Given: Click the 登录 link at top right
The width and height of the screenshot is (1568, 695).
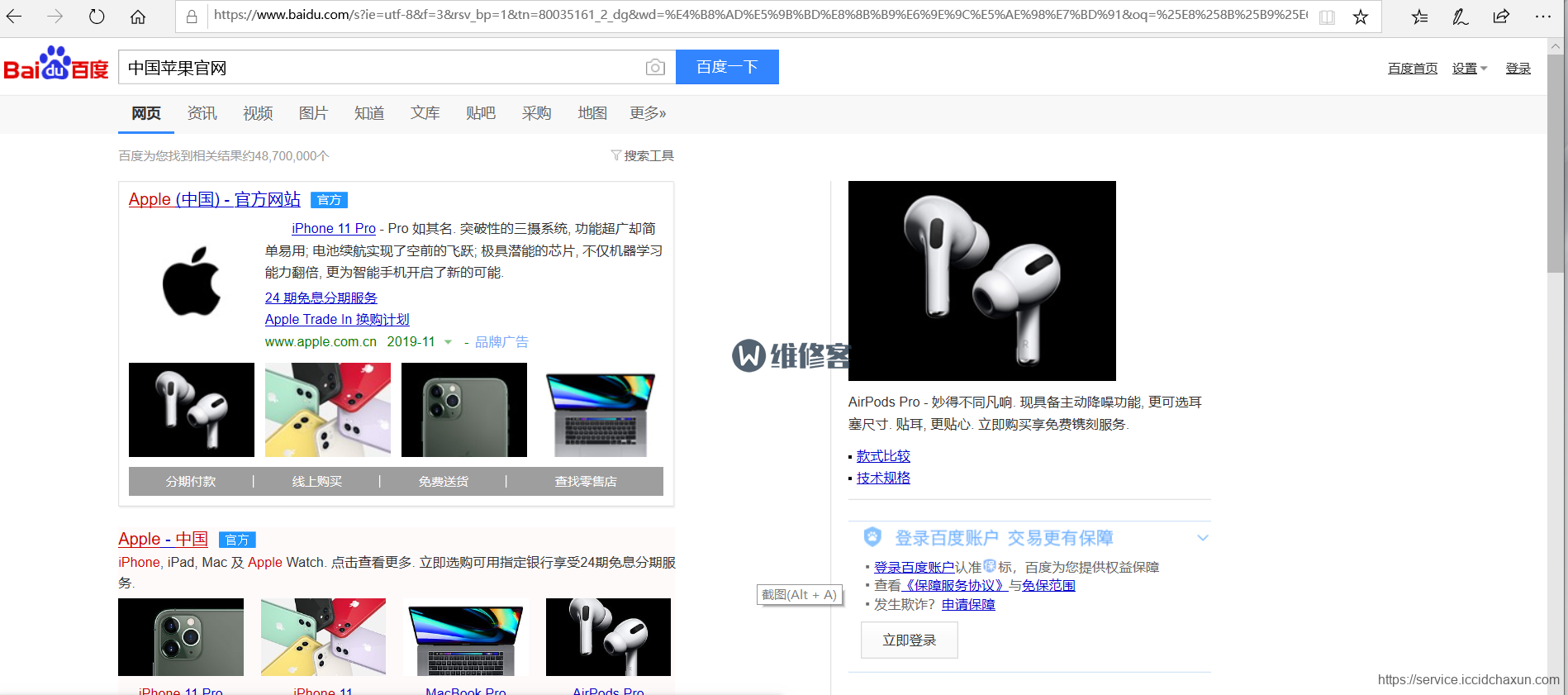Looking at the screenshot, I should pos(1518,69).
